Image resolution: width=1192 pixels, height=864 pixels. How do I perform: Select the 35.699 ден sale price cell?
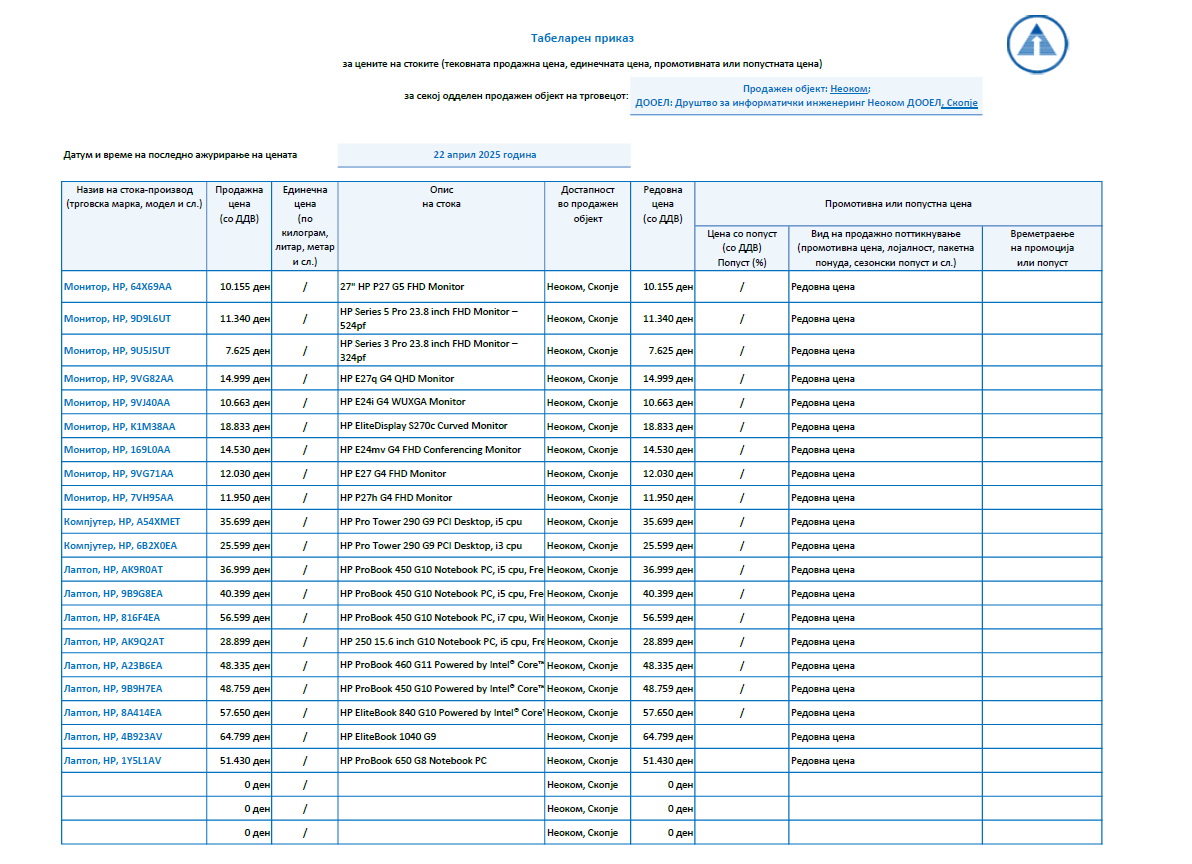click(239, 521)
